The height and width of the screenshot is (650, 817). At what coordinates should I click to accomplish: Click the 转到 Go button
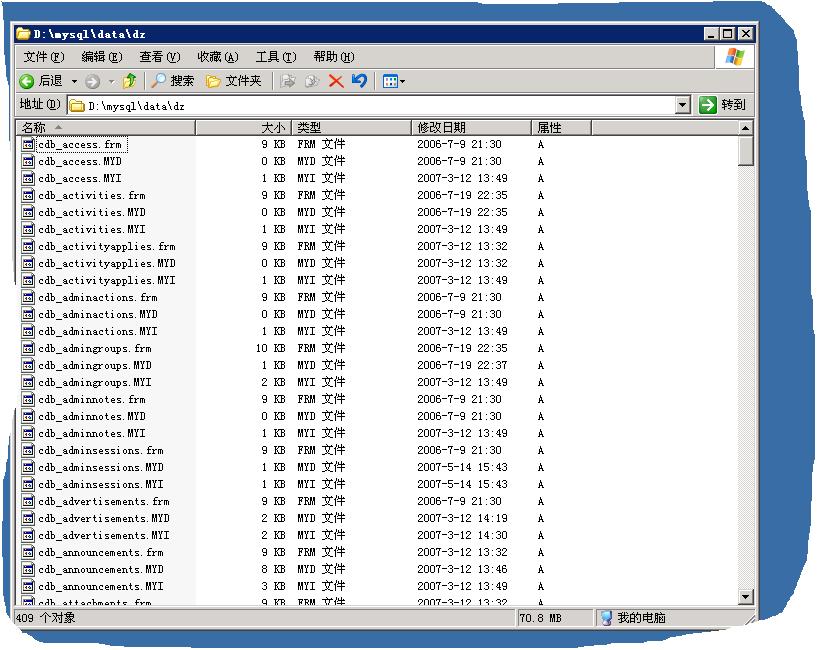(x=722, y=105)
